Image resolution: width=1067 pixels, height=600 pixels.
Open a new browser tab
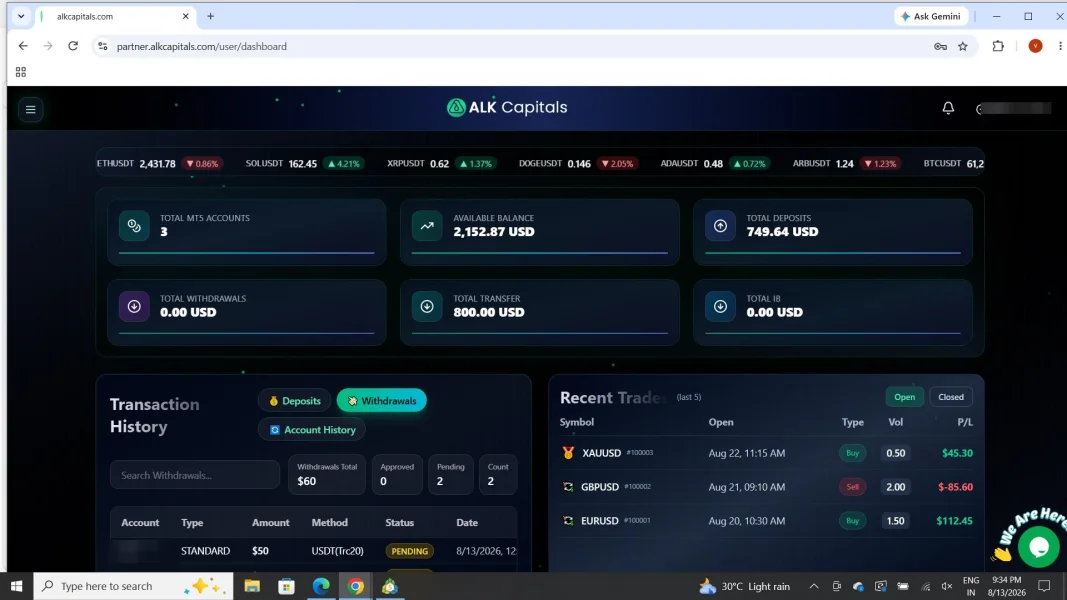coord(210,16)
